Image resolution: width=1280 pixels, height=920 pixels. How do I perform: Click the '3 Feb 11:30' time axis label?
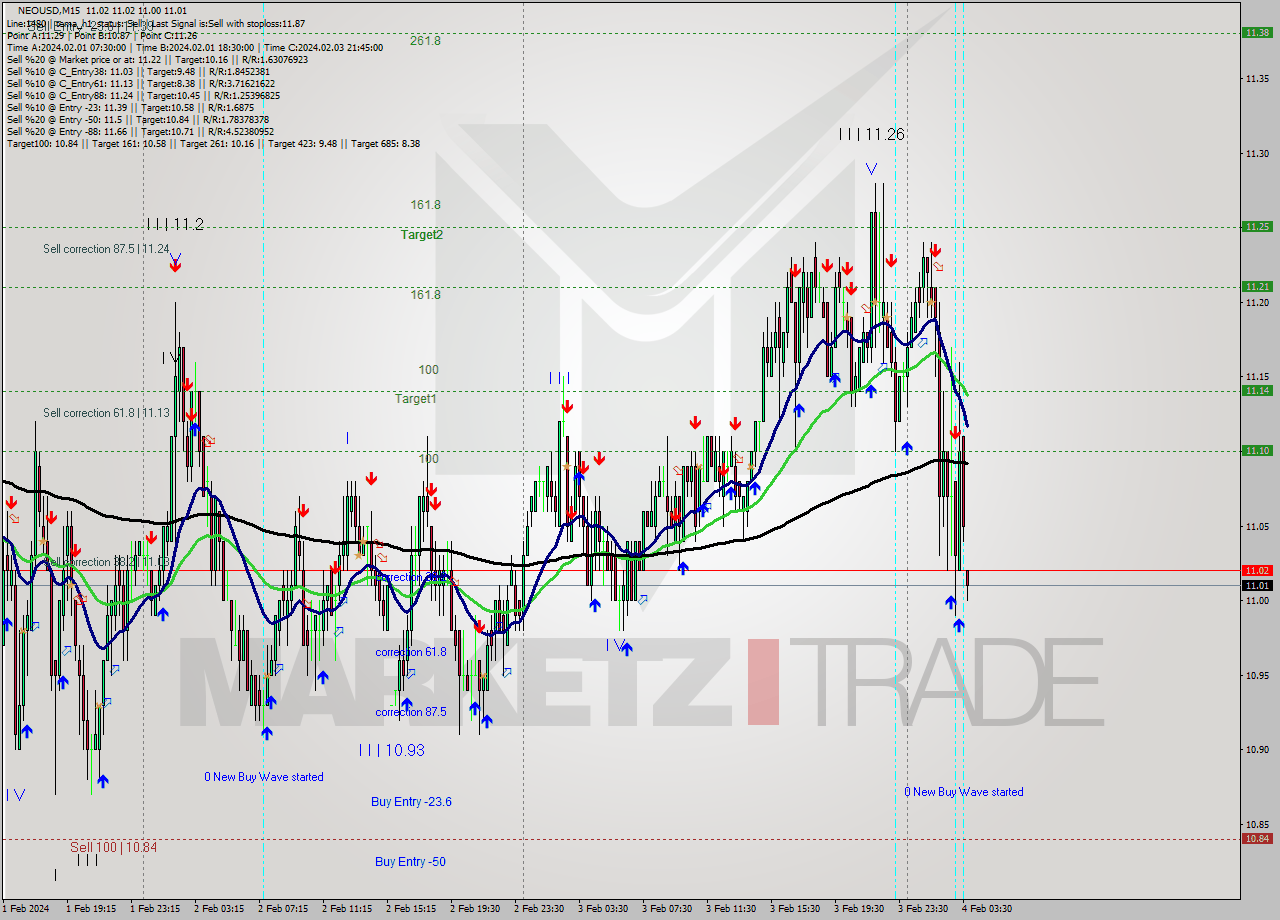pos(731,909)
